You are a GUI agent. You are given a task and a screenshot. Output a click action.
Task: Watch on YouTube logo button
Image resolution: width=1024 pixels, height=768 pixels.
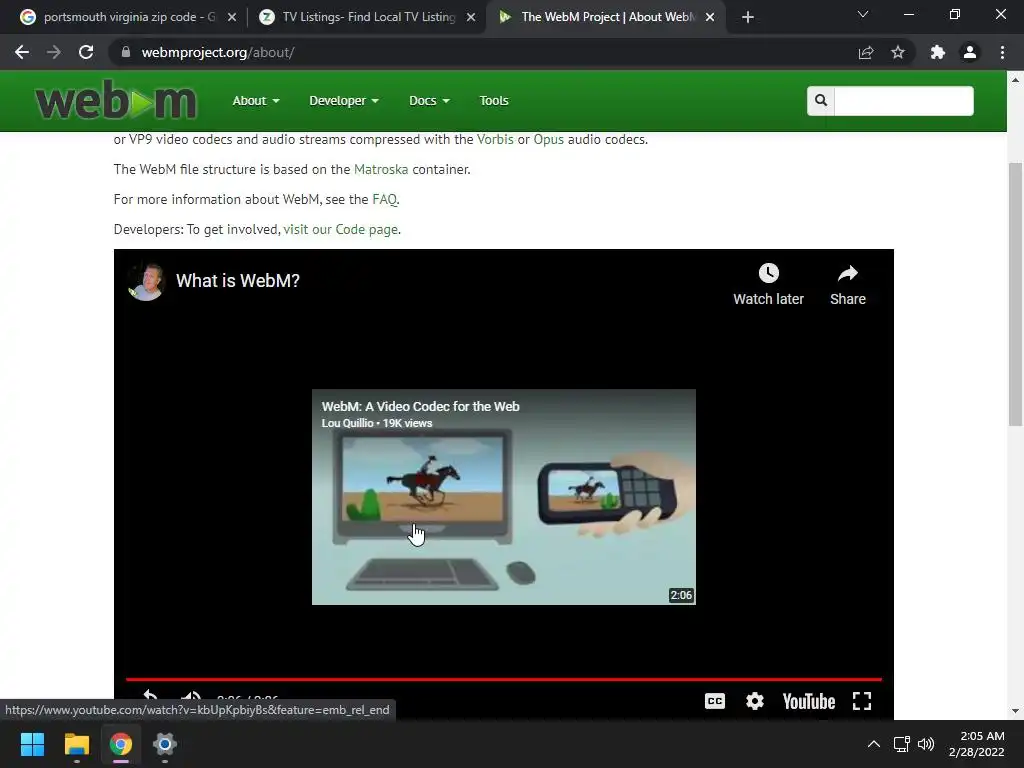click(809, 701)
